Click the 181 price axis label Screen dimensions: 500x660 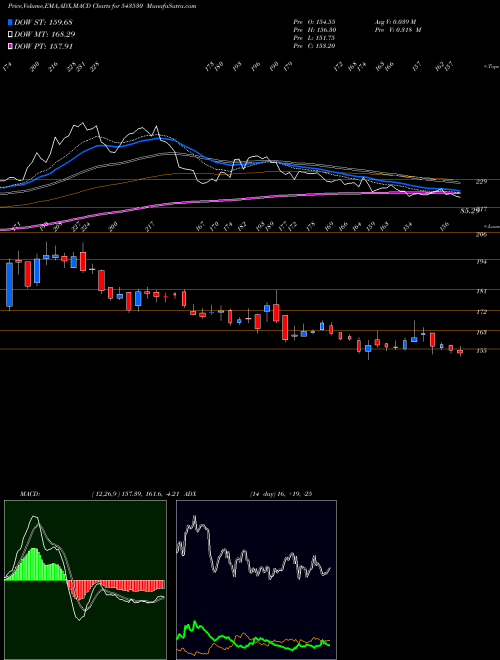click(x=481, y=291)
